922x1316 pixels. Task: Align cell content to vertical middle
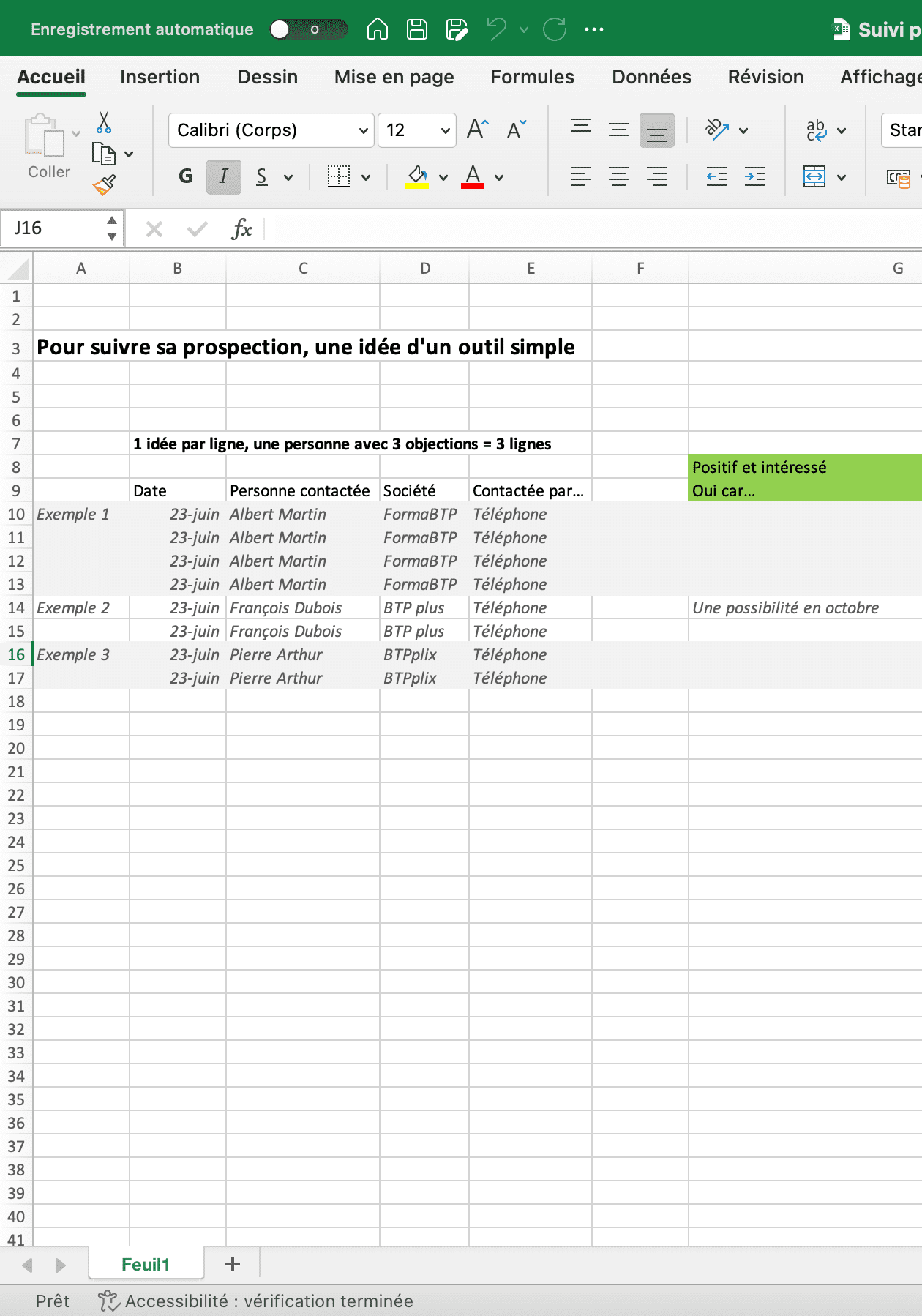(619, 130)
